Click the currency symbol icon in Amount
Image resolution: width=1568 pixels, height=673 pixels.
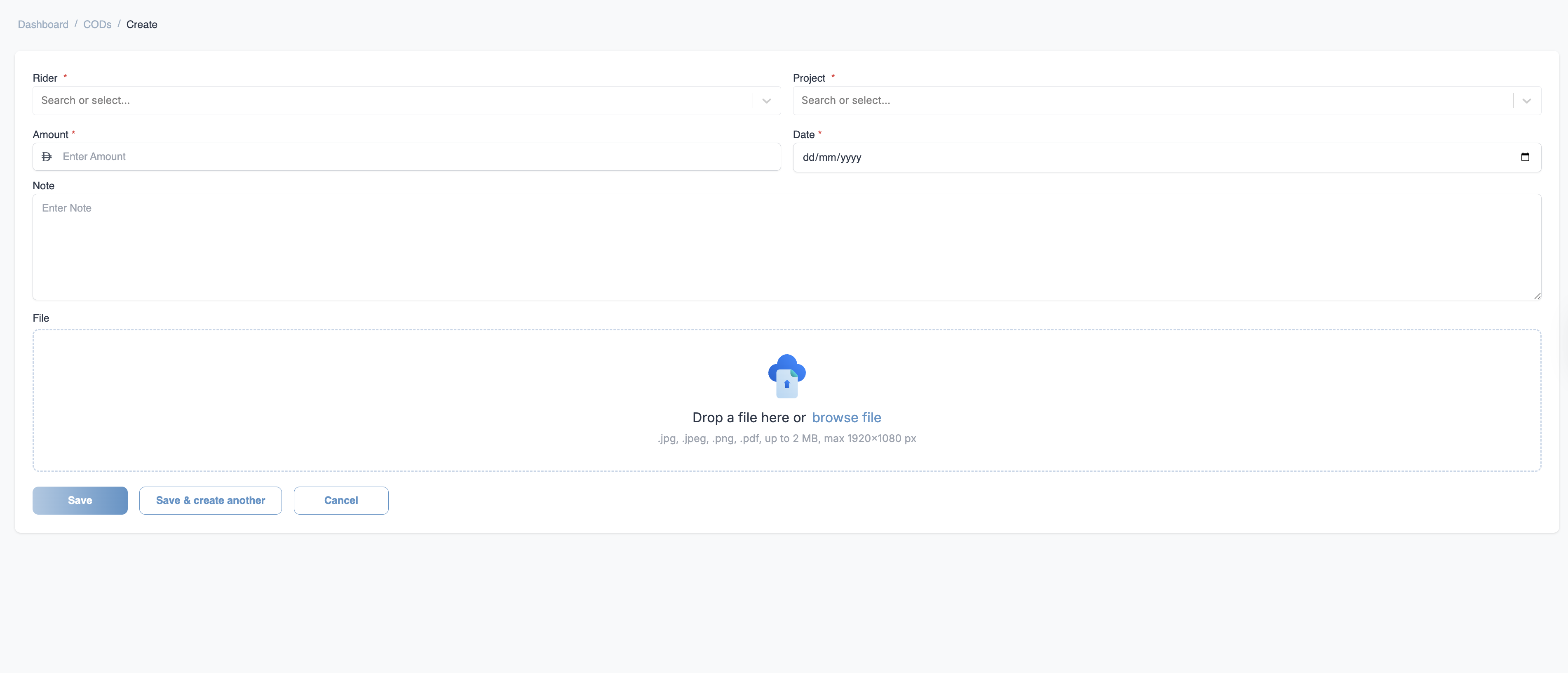click(47, 157)
